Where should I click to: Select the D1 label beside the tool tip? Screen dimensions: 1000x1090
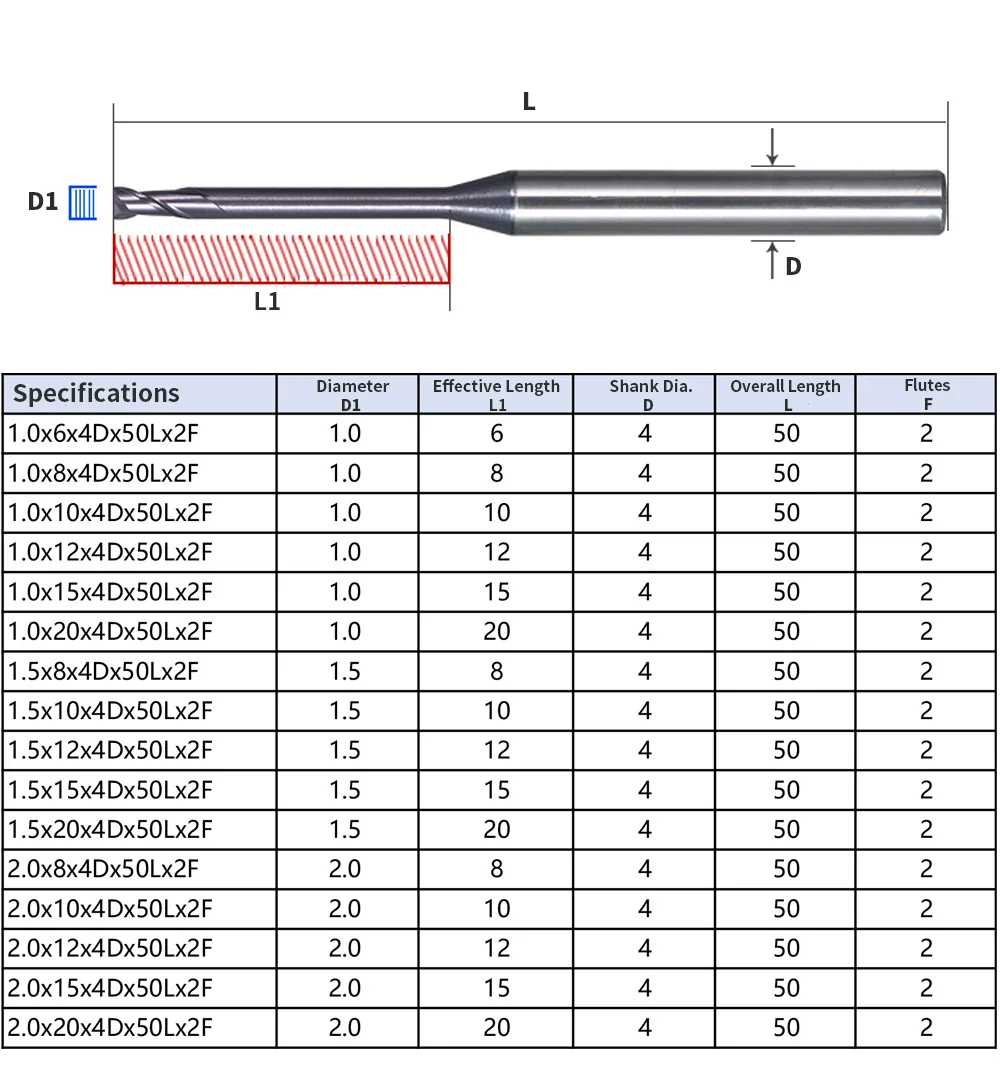[x=42, y=202]
